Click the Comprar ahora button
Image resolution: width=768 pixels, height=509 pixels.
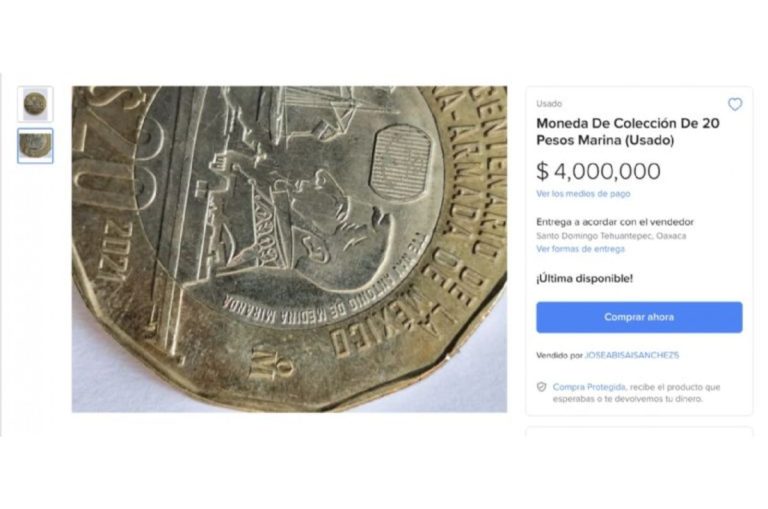pyautogui.click(x=639, y=317)
